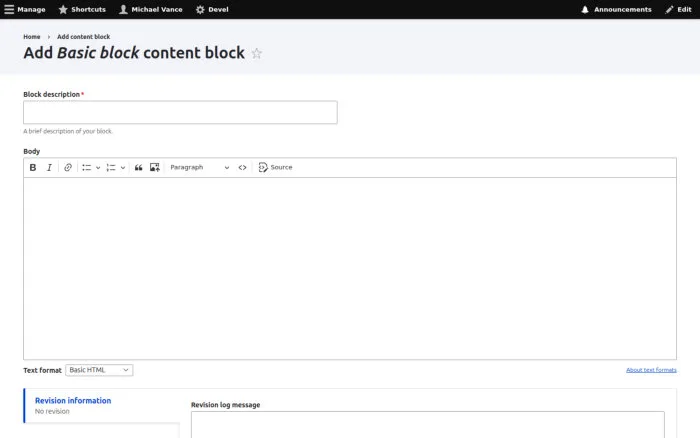This screenshot has width=700, height=438.
Task: Click the insert image icon
Action: (154, 167)
